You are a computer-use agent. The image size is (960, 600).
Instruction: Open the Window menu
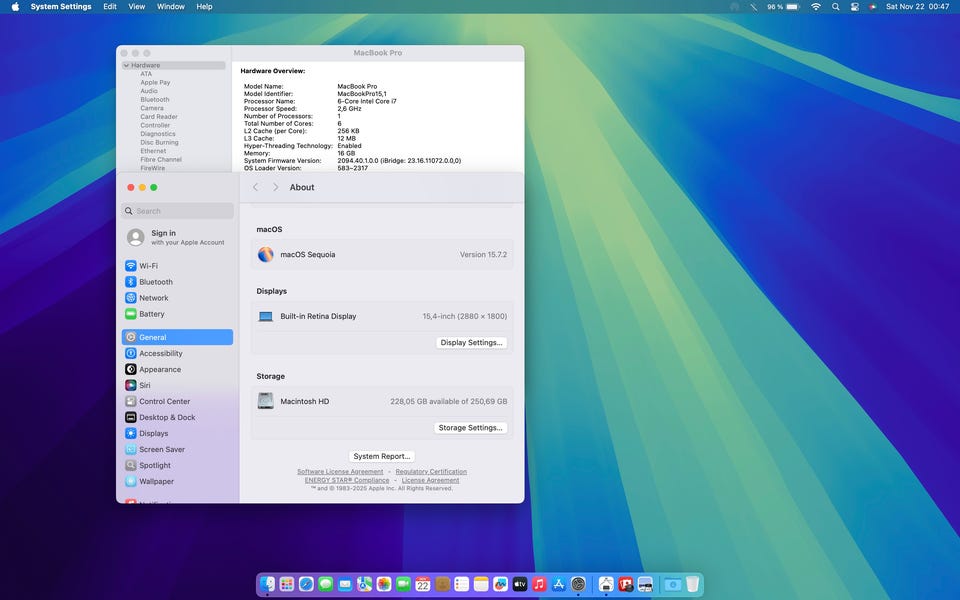coord(171,7)
